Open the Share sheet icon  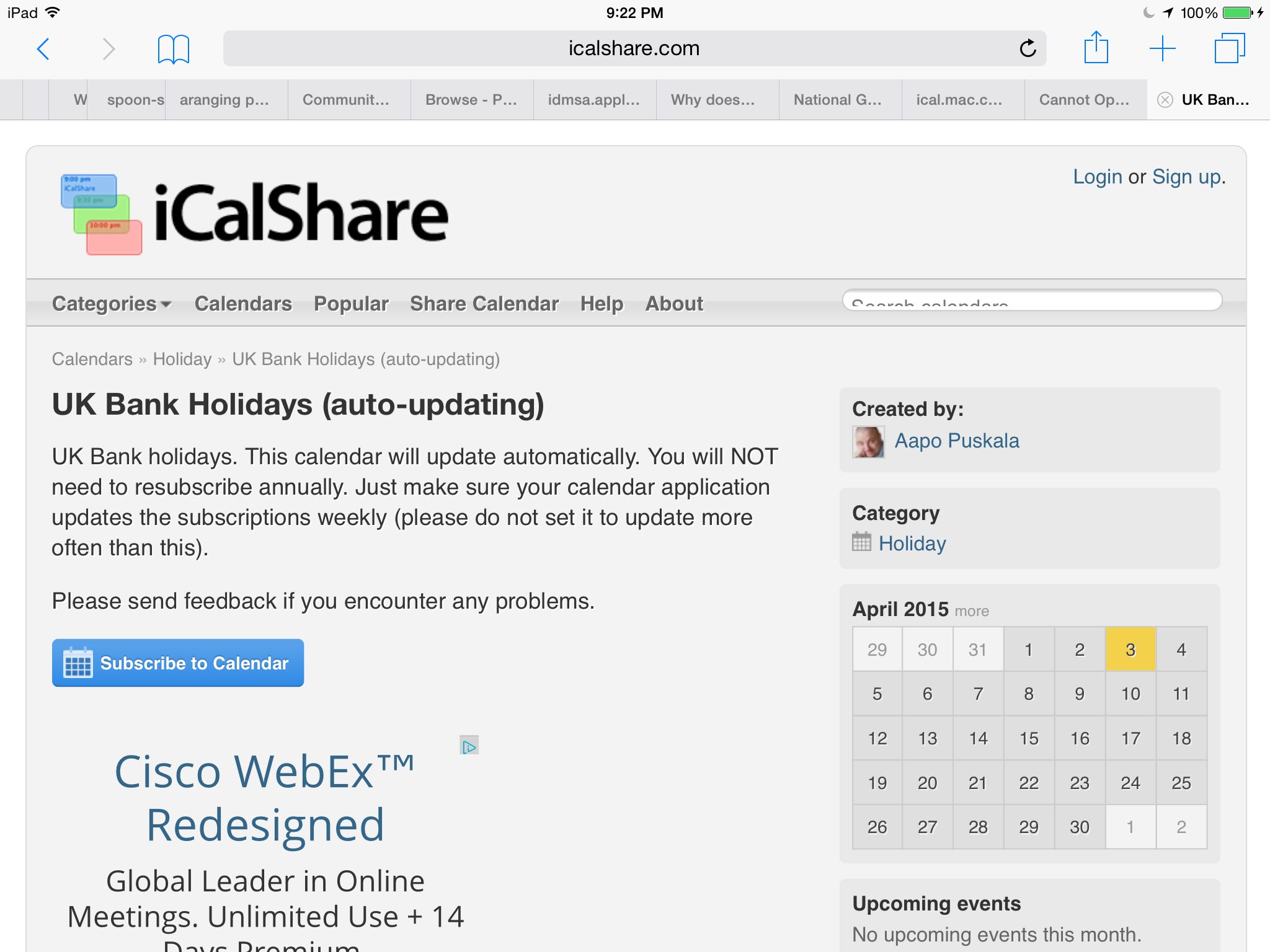(1096, 48)
